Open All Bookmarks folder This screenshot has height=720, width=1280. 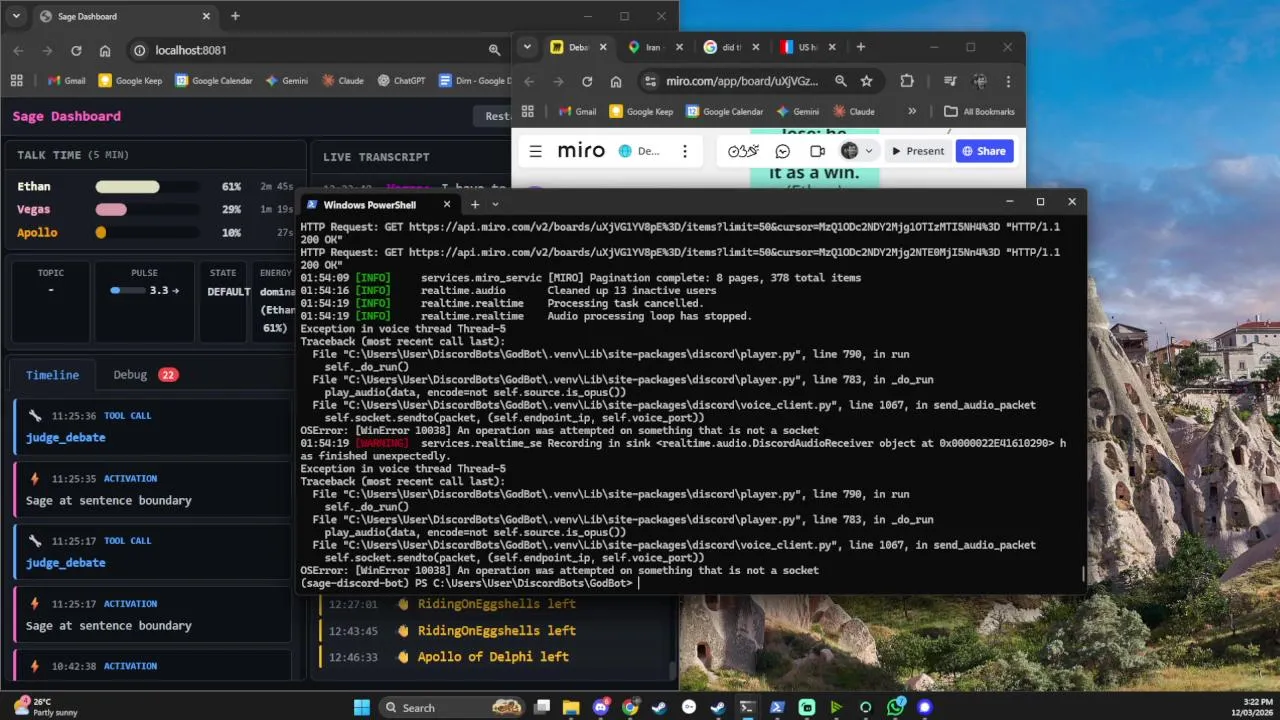pyautogui.click(x=979, y=112)
